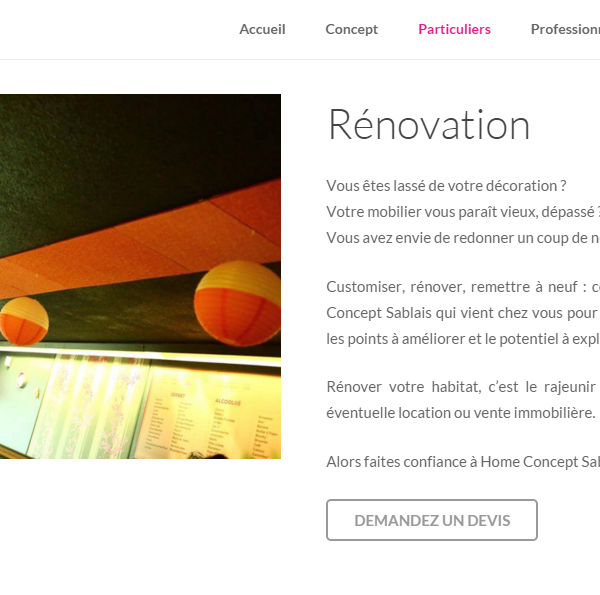600x595 pixels.
Task: Open the Accueil menu item
Action: click(x=262, y=29)
